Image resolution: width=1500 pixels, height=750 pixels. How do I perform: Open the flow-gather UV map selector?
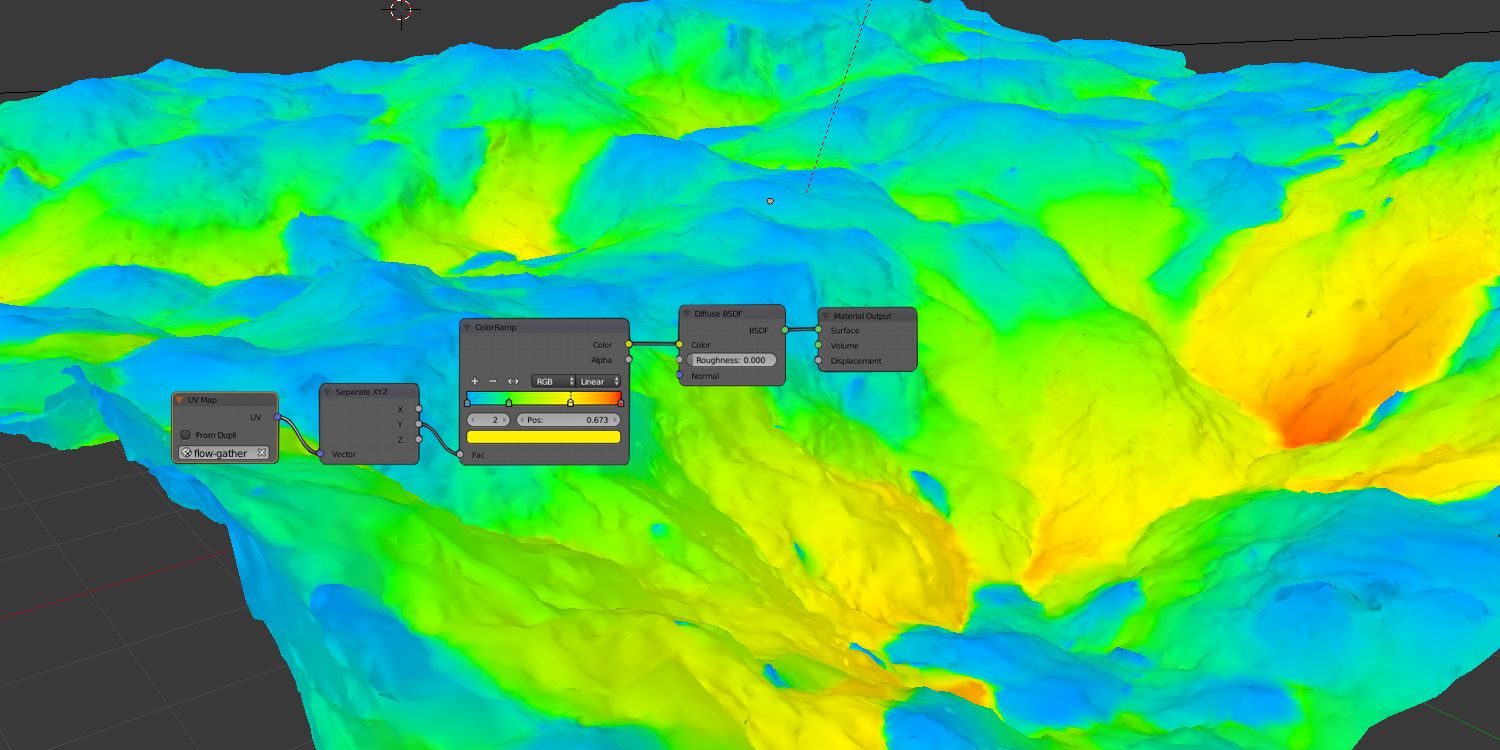click(225, 453)
